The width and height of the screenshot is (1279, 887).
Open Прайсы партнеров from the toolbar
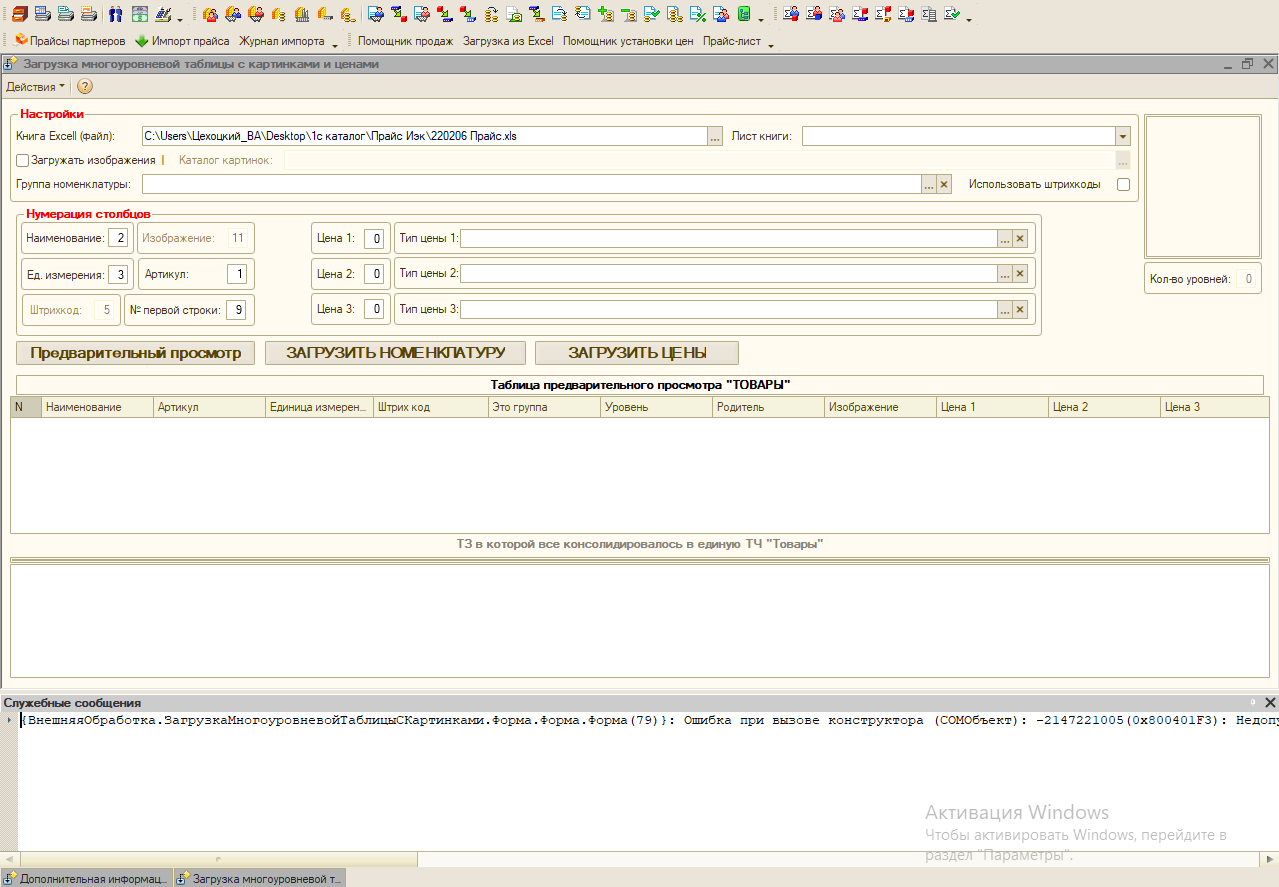click(69, 42)
